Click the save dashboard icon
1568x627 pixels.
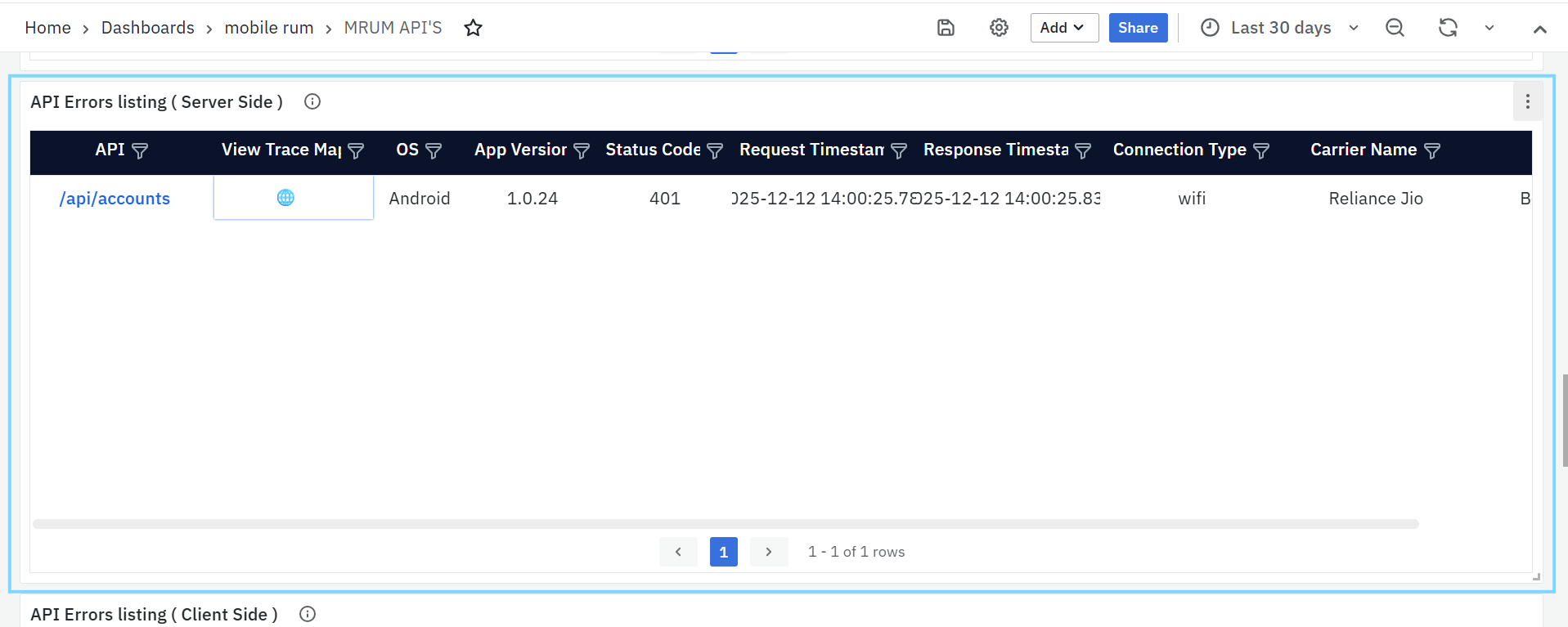coord(946,28)
